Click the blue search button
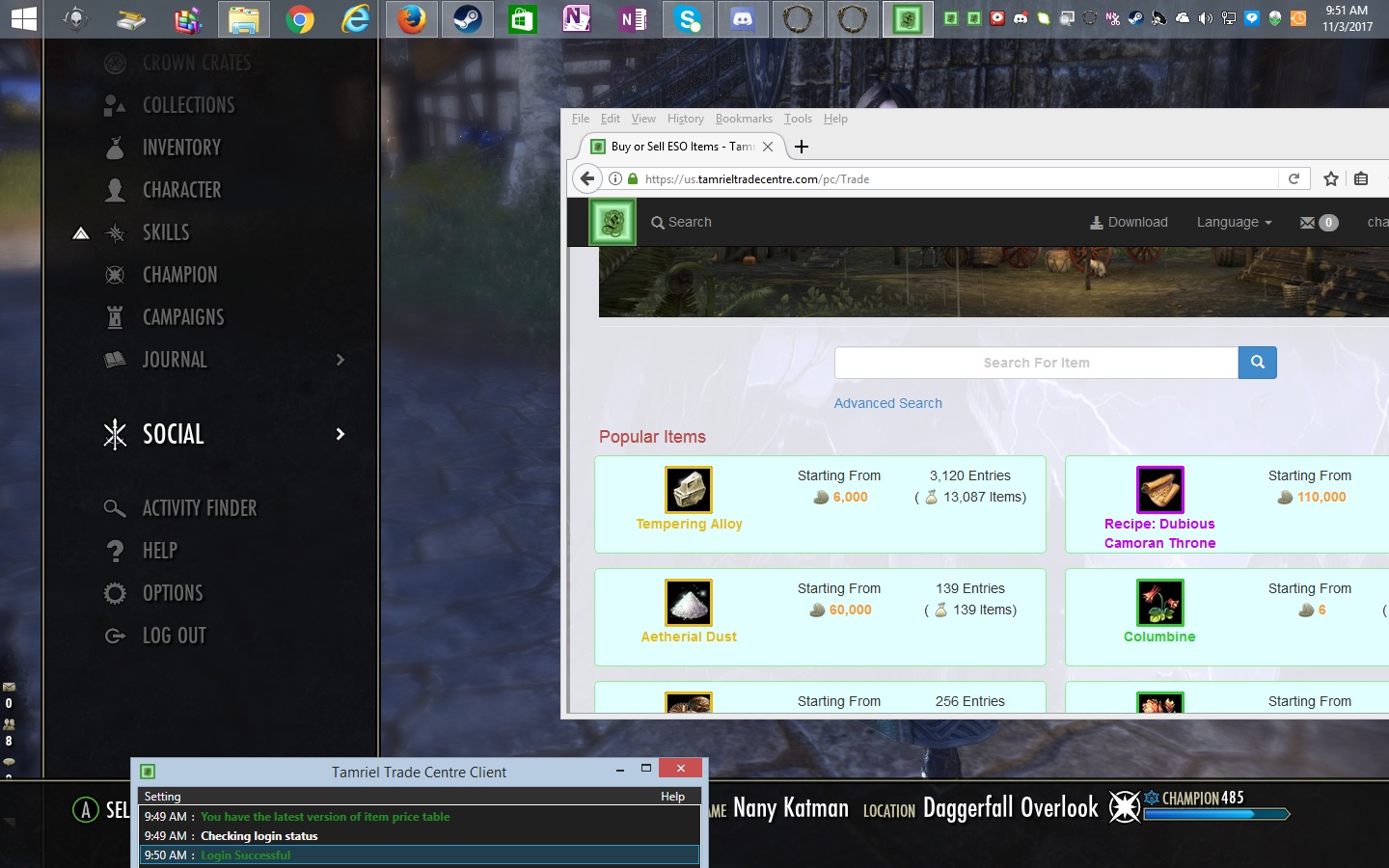 click(1258, 363)
